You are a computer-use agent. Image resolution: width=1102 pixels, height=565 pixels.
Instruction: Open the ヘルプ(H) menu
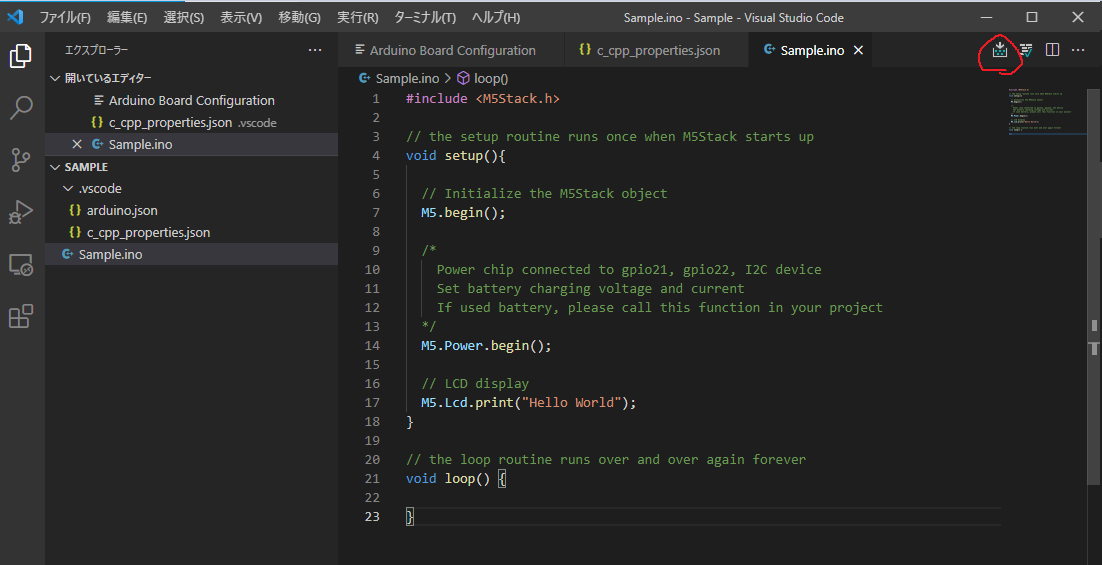pos(496,18)
